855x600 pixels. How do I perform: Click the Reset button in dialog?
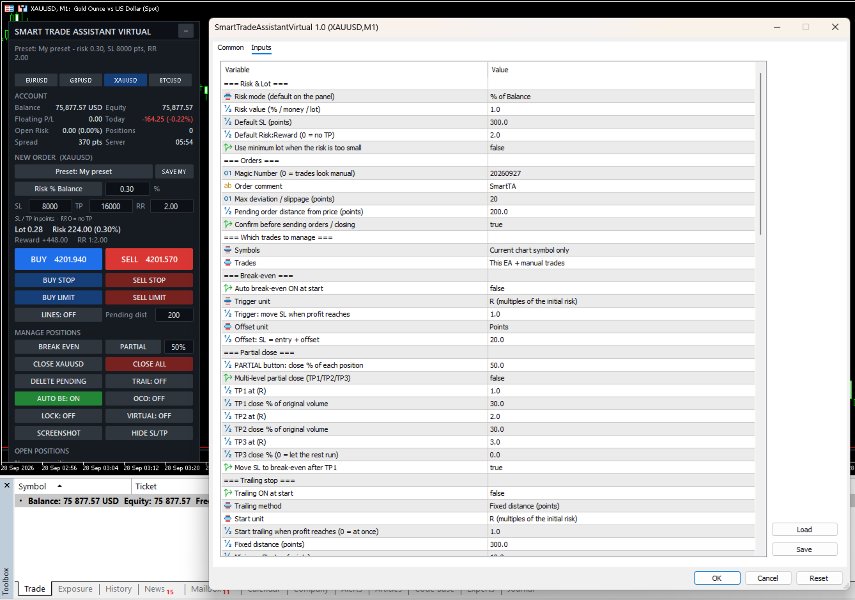coord(818,578)
